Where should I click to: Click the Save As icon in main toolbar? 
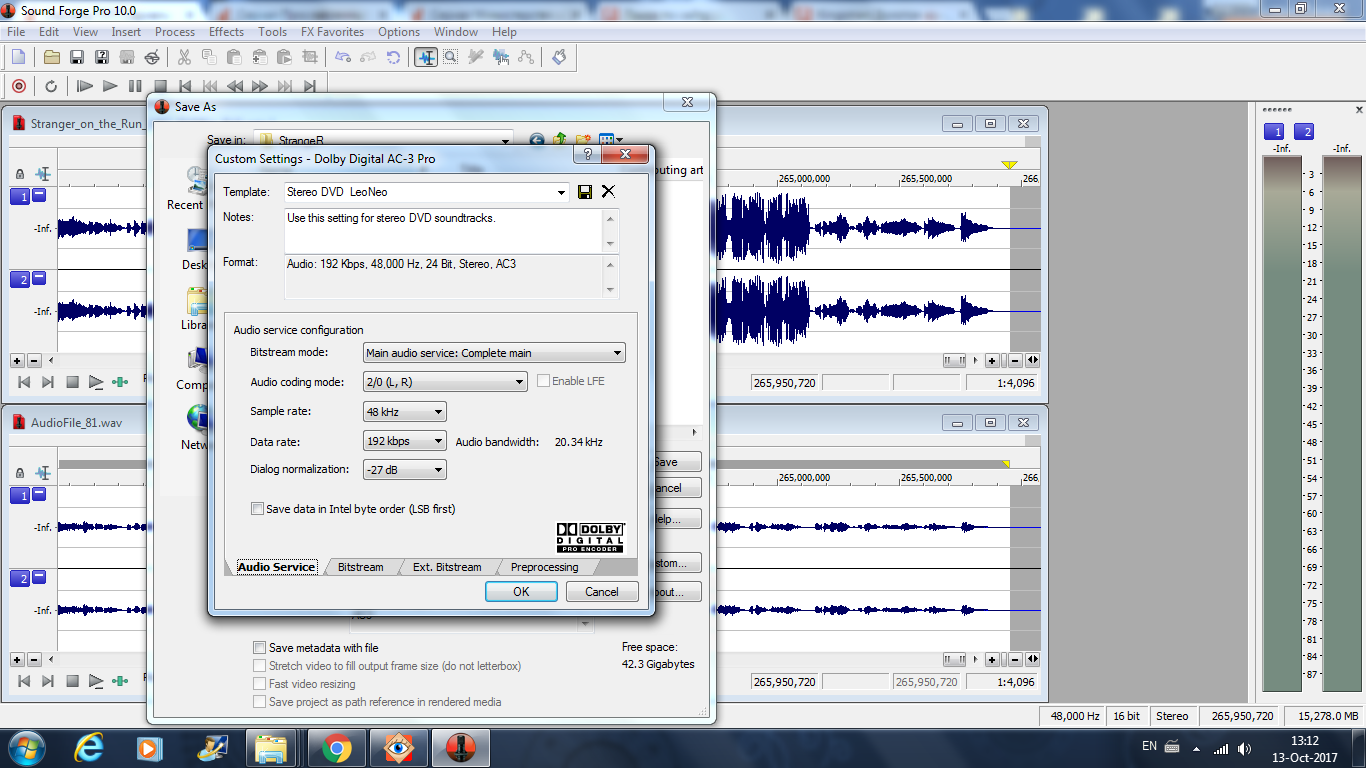tap(102, 57)
